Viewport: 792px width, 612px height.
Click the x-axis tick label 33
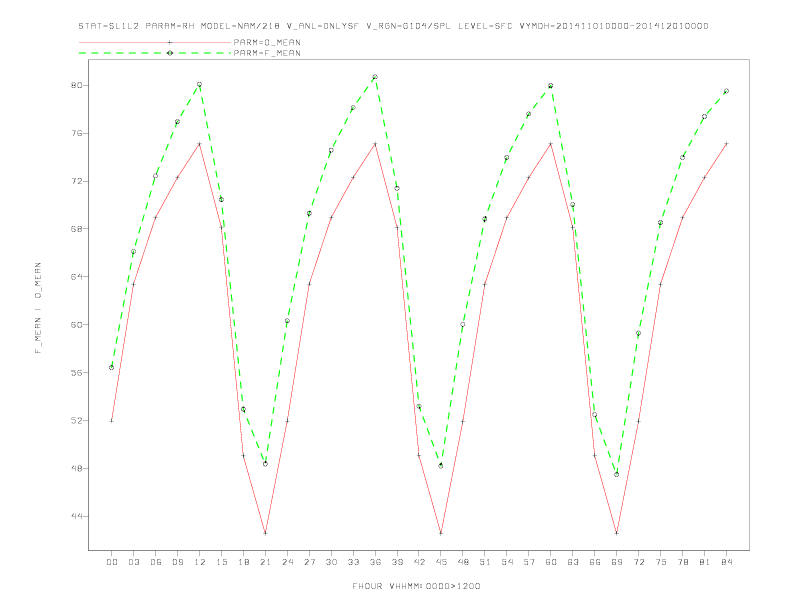click(x=353, y=562)
